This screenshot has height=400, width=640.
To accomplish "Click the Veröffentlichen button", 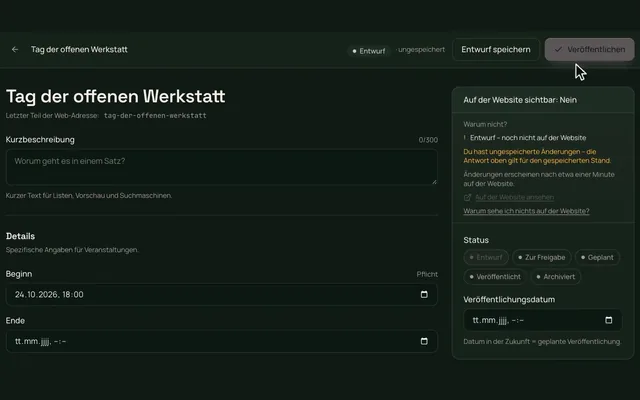I will click(589, 49).
